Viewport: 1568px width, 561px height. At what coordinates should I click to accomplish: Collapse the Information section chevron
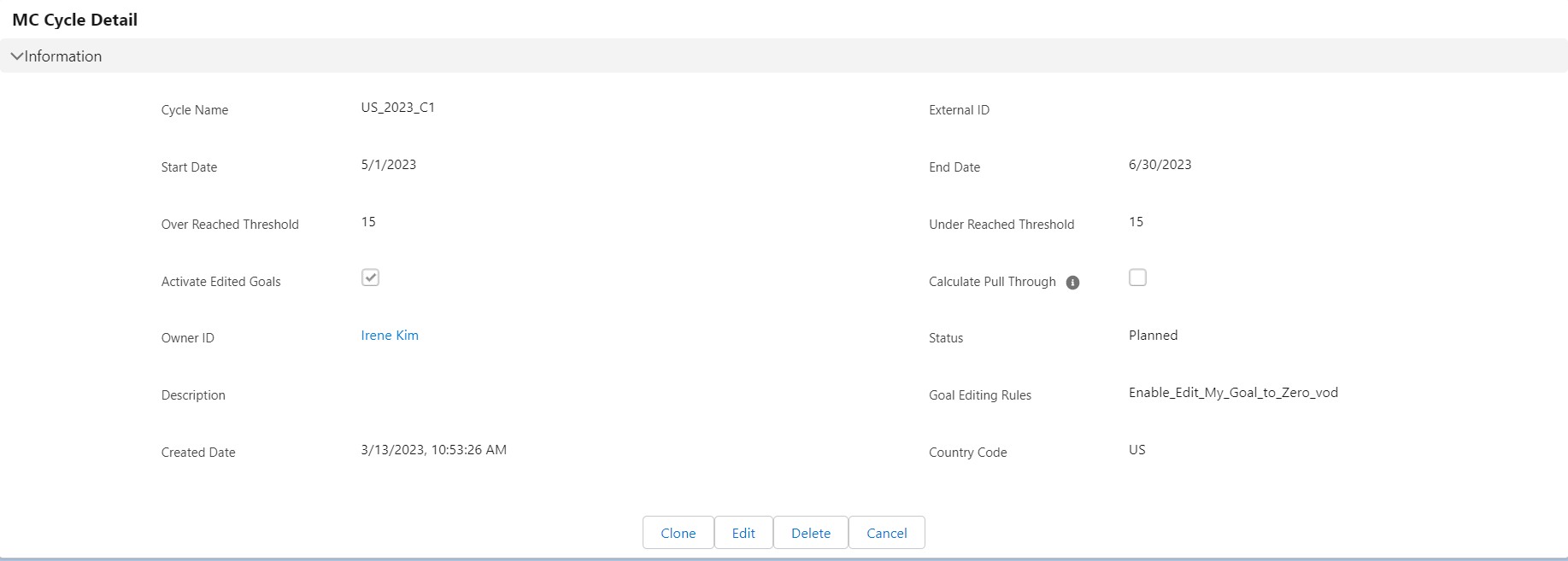(16, 56)
